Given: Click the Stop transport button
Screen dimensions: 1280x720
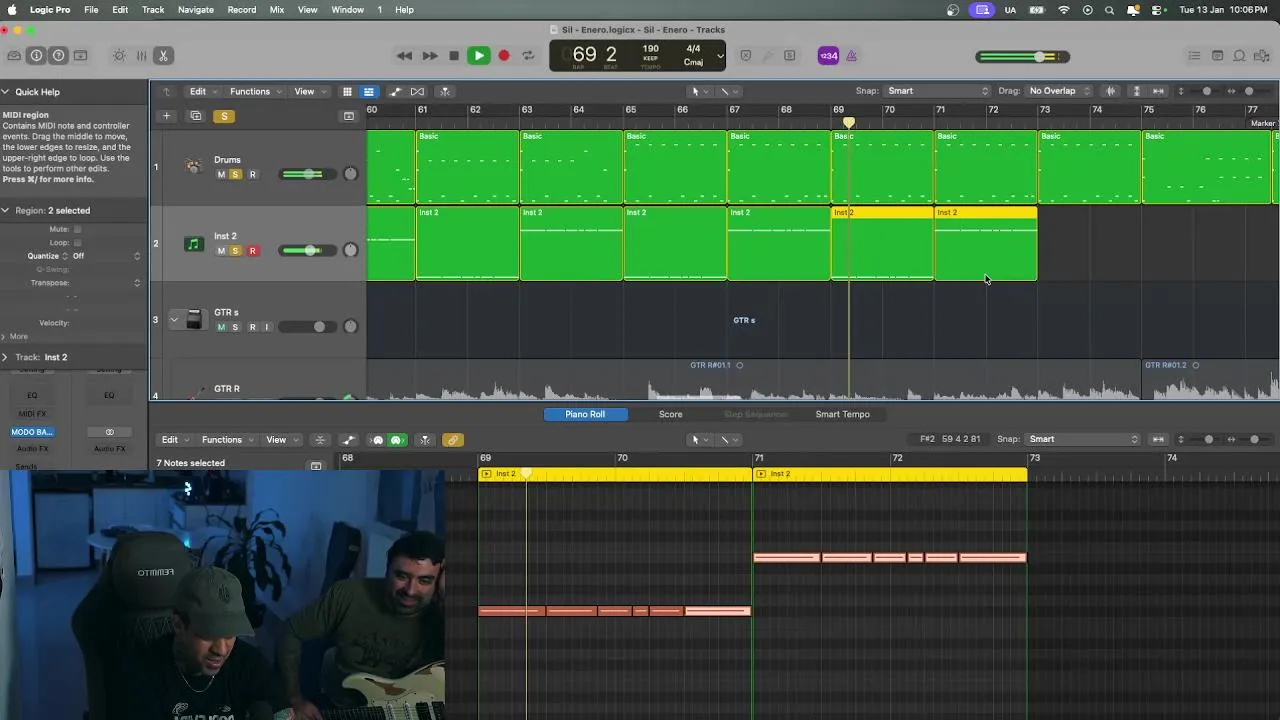Looking at the screenshot, I should [454, 56].
